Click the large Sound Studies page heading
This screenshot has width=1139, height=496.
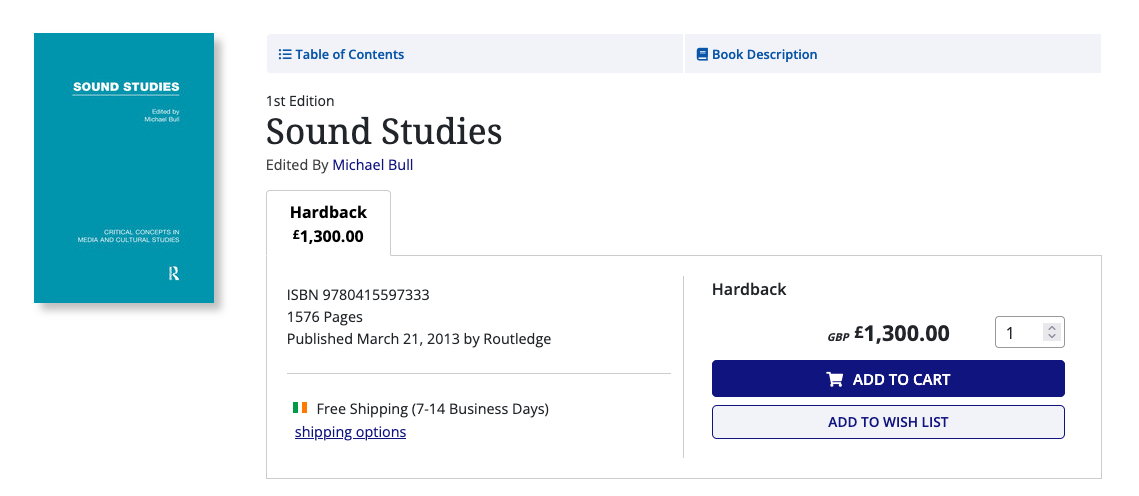[384, 132]
